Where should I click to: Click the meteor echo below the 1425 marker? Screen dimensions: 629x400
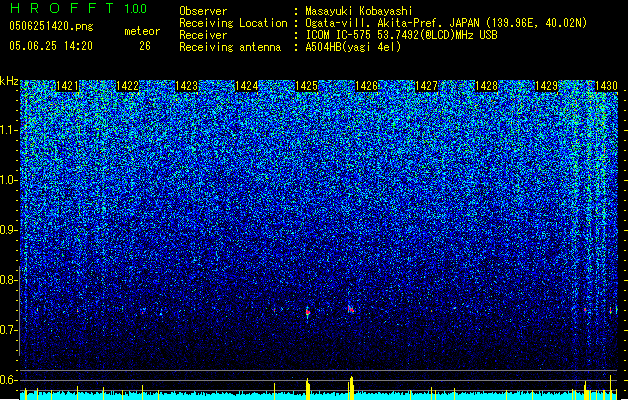pos(308,312)
